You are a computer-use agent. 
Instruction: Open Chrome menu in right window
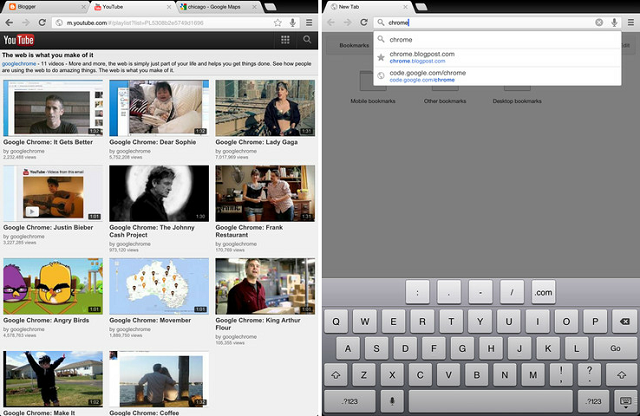pos(631,23)
